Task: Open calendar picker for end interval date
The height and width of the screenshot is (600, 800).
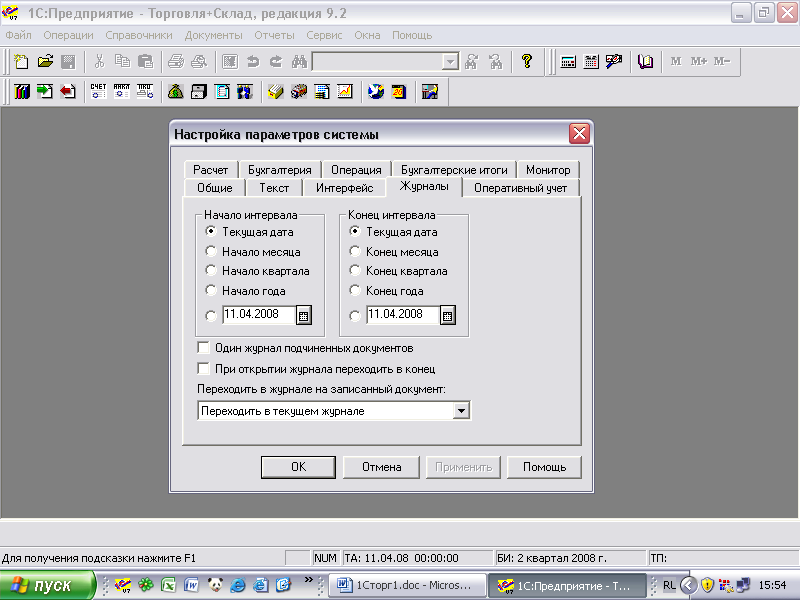Action: coord(447,315)
